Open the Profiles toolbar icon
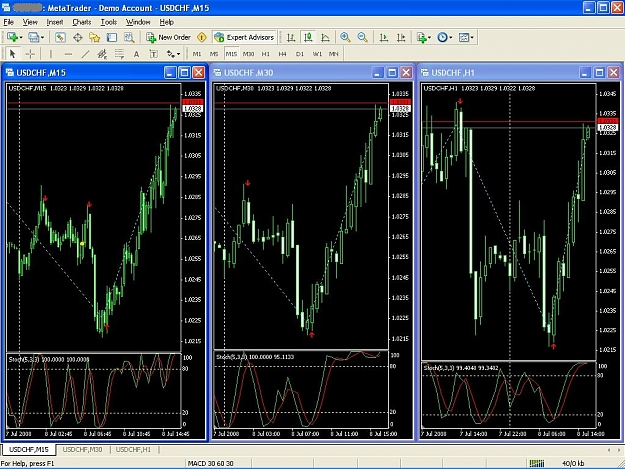 [33, 37]
